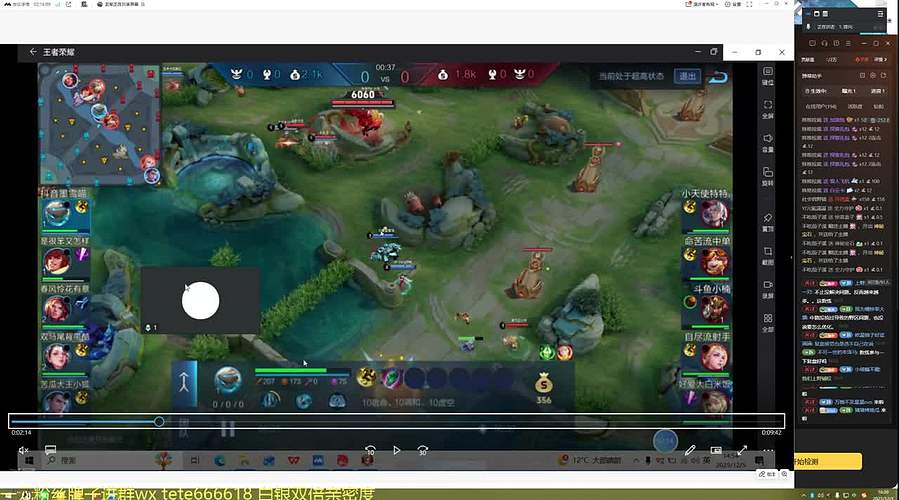Viewport: 899px width, 500px height.
Task: Seek using the video progress slider handle
Action: click(x=159, y=421)
